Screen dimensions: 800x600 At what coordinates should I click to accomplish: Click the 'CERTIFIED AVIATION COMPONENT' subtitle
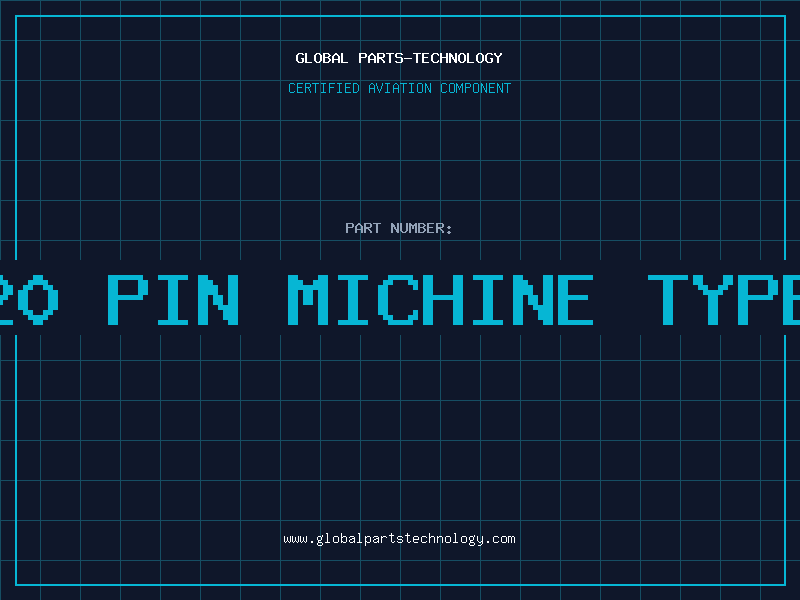coord(399,88)
